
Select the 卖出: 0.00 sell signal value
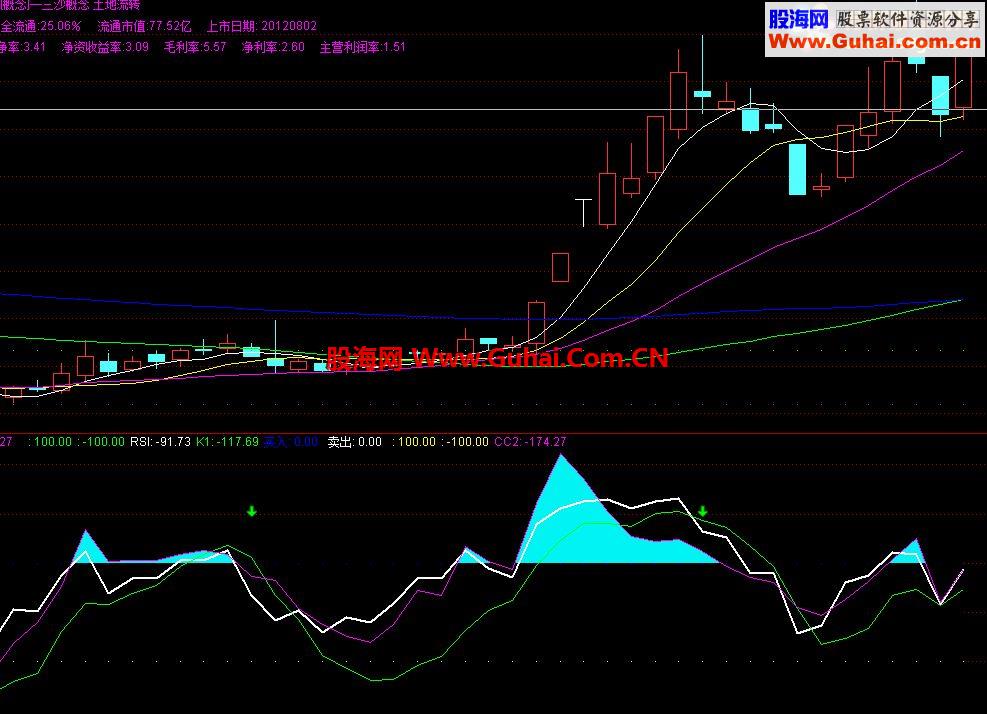pyautogui.click(x=354, y=442)
